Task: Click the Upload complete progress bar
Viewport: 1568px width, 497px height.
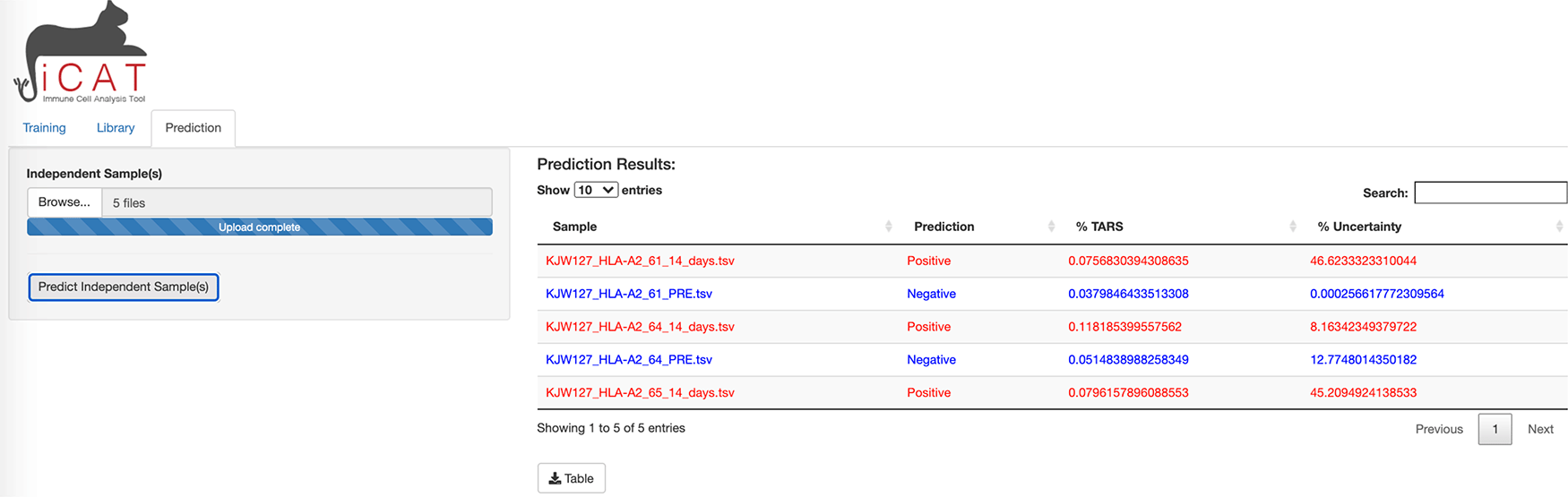Action: [x=260, y=227]
